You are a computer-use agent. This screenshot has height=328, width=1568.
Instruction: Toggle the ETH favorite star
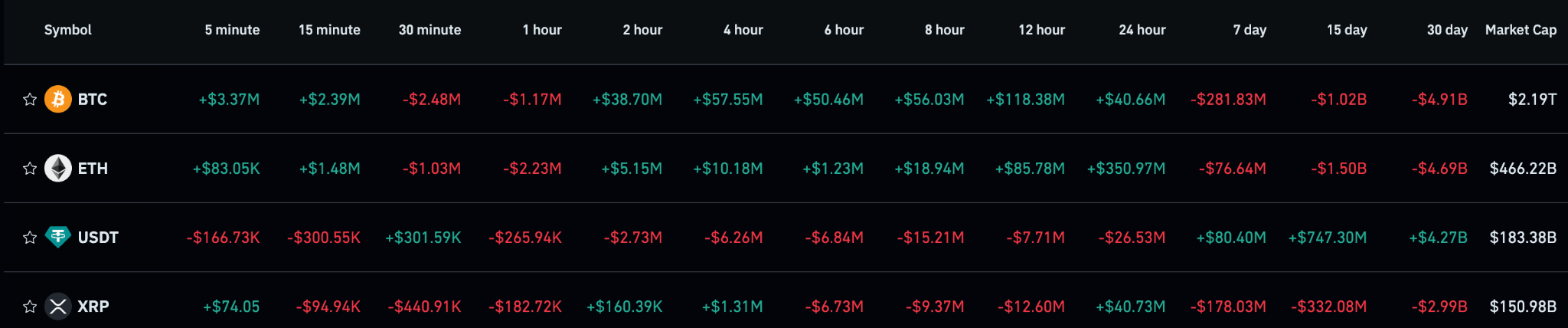pyautogui.click(x=30, y=169)
